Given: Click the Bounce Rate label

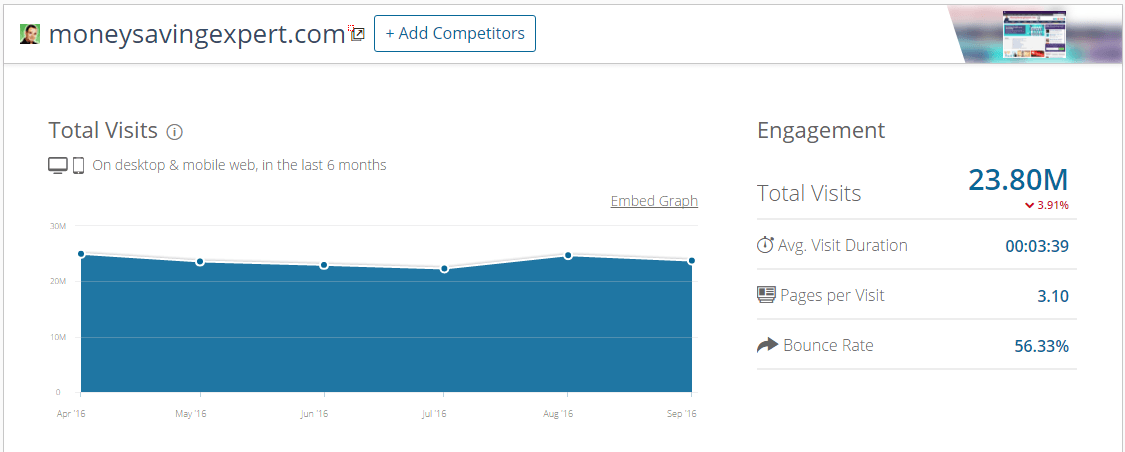Looking at the screenshot, I should click(829, 345).
